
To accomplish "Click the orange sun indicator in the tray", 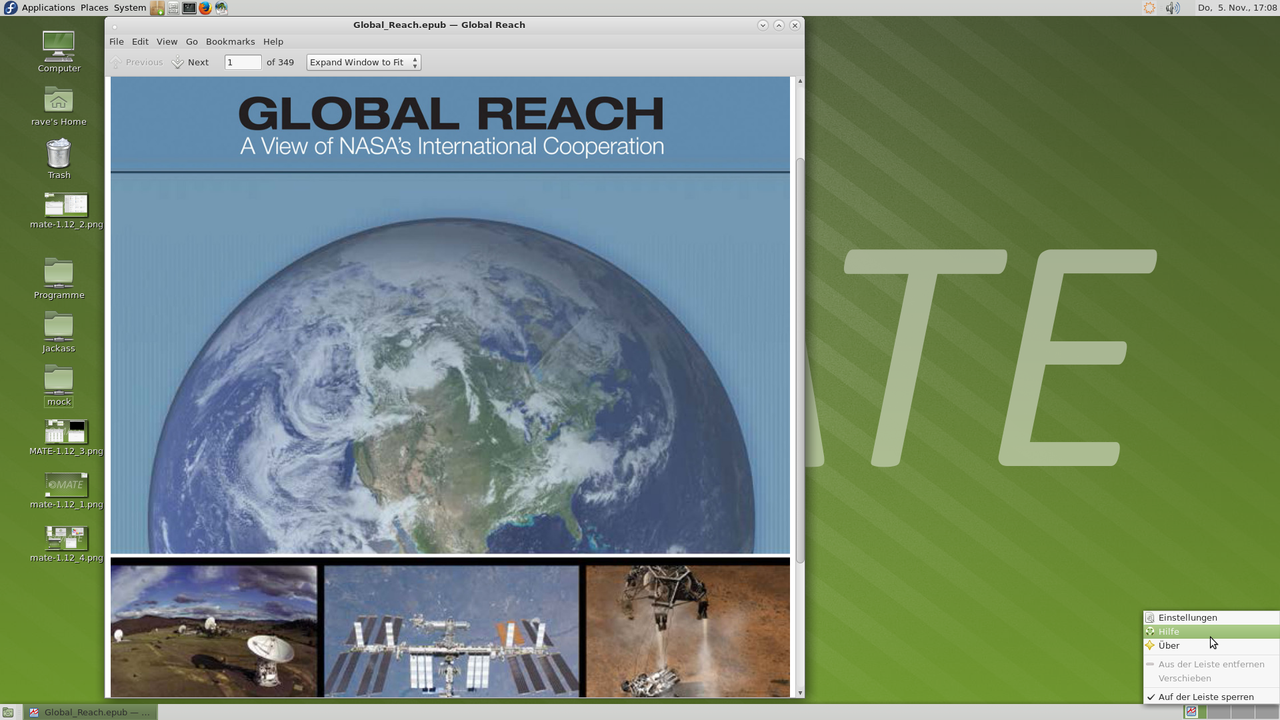I will (1149, 8).
